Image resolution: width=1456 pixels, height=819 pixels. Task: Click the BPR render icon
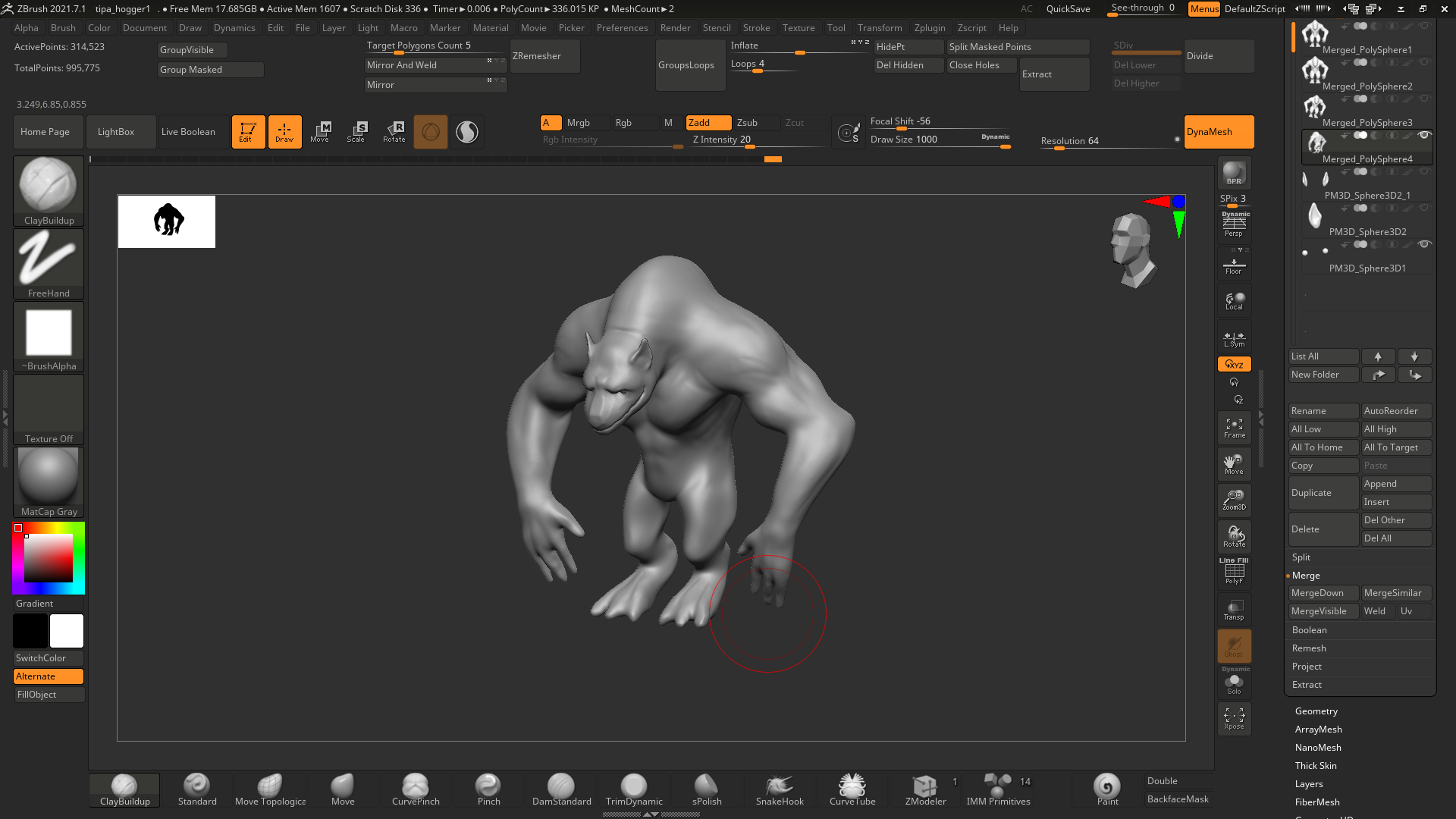coord(1234,173)
